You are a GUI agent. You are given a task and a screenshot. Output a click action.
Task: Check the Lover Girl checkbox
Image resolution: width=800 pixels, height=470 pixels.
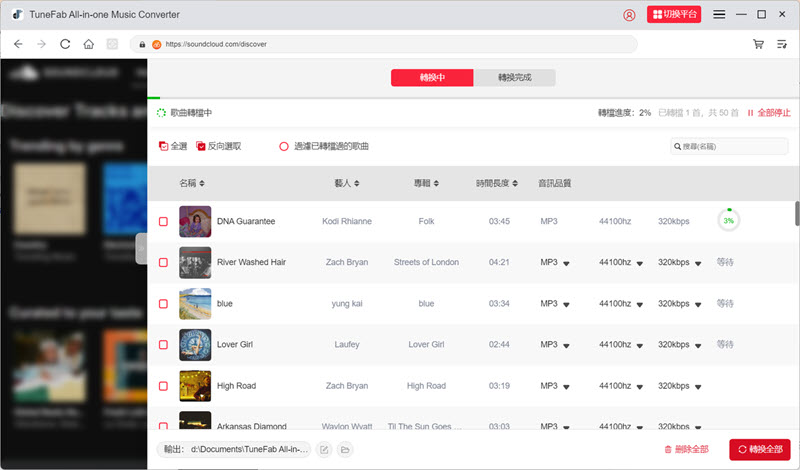163,344
